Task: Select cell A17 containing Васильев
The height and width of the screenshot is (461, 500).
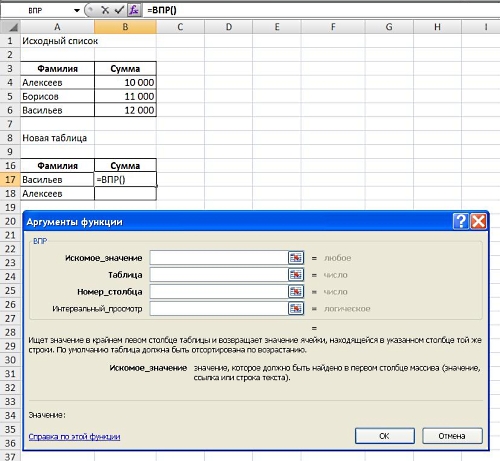Action: pyautogui.click(x=57, y=180)
